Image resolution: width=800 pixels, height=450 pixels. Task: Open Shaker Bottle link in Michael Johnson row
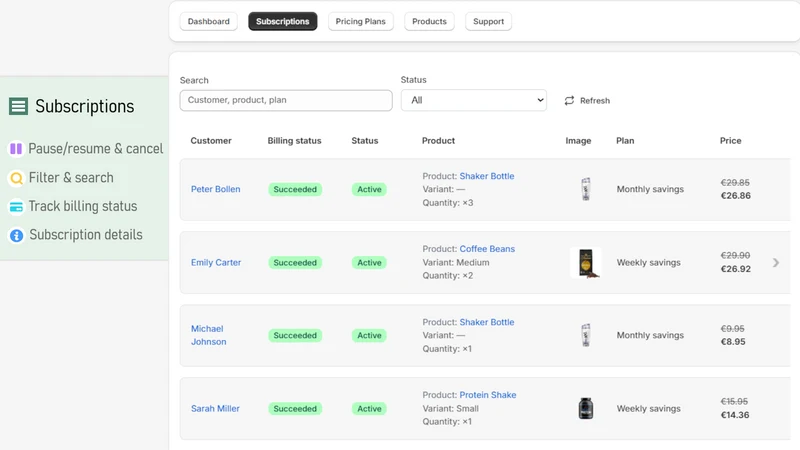tap(487, 322)
